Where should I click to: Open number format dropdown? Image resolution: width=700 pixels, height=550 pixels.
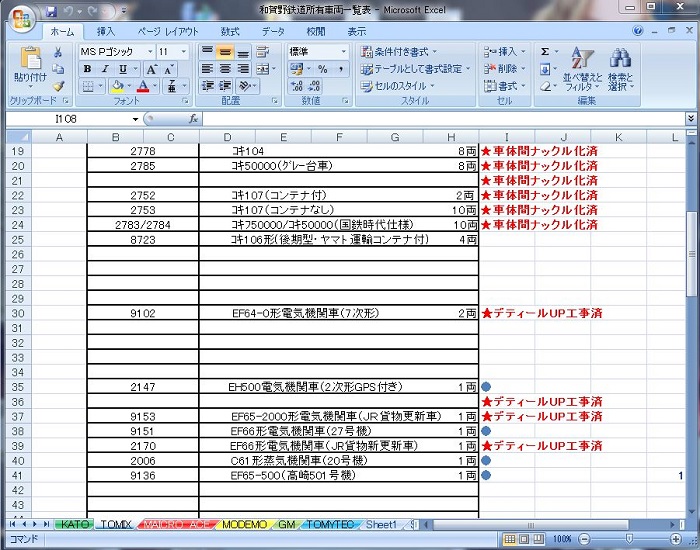[x=343, y=52]
